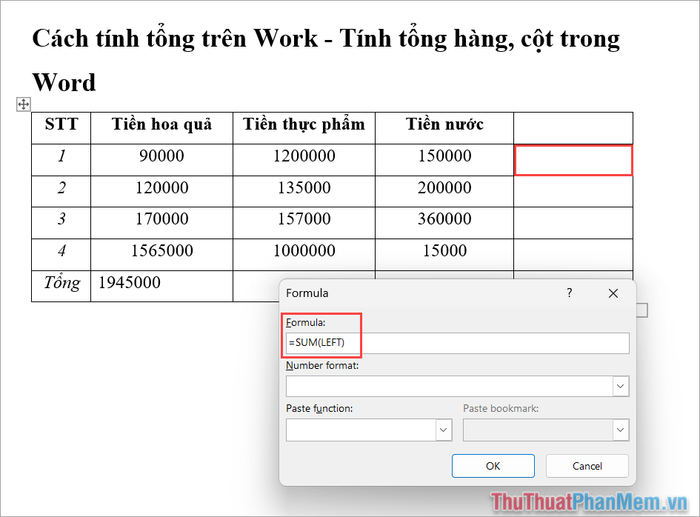The height and width of the screenshot is (517, 700).
Task: Click the STT cell numbered 1
Action: coord(61,160)
